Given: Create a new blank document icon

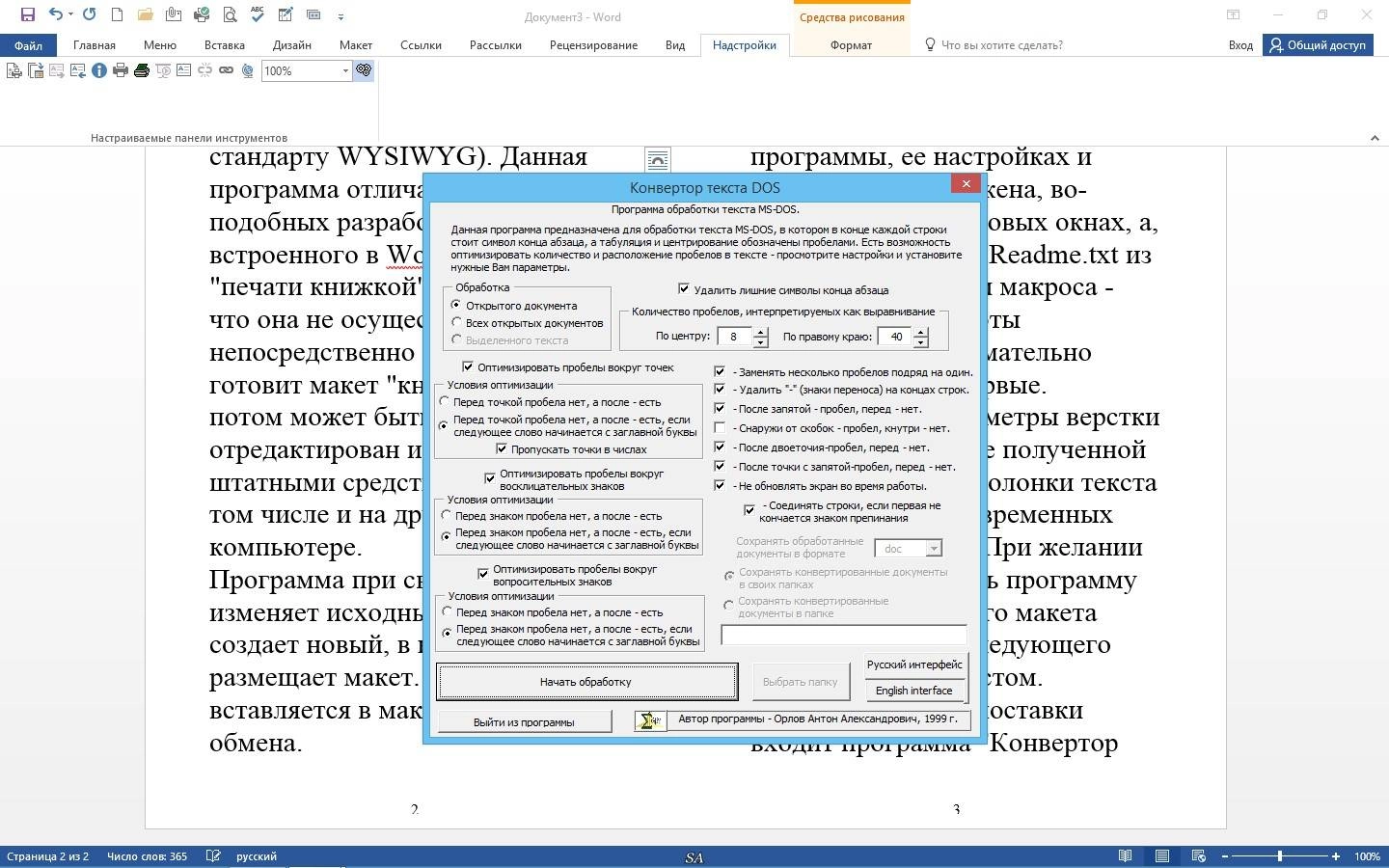Looking at the screenshot, I should coord(117,14).
